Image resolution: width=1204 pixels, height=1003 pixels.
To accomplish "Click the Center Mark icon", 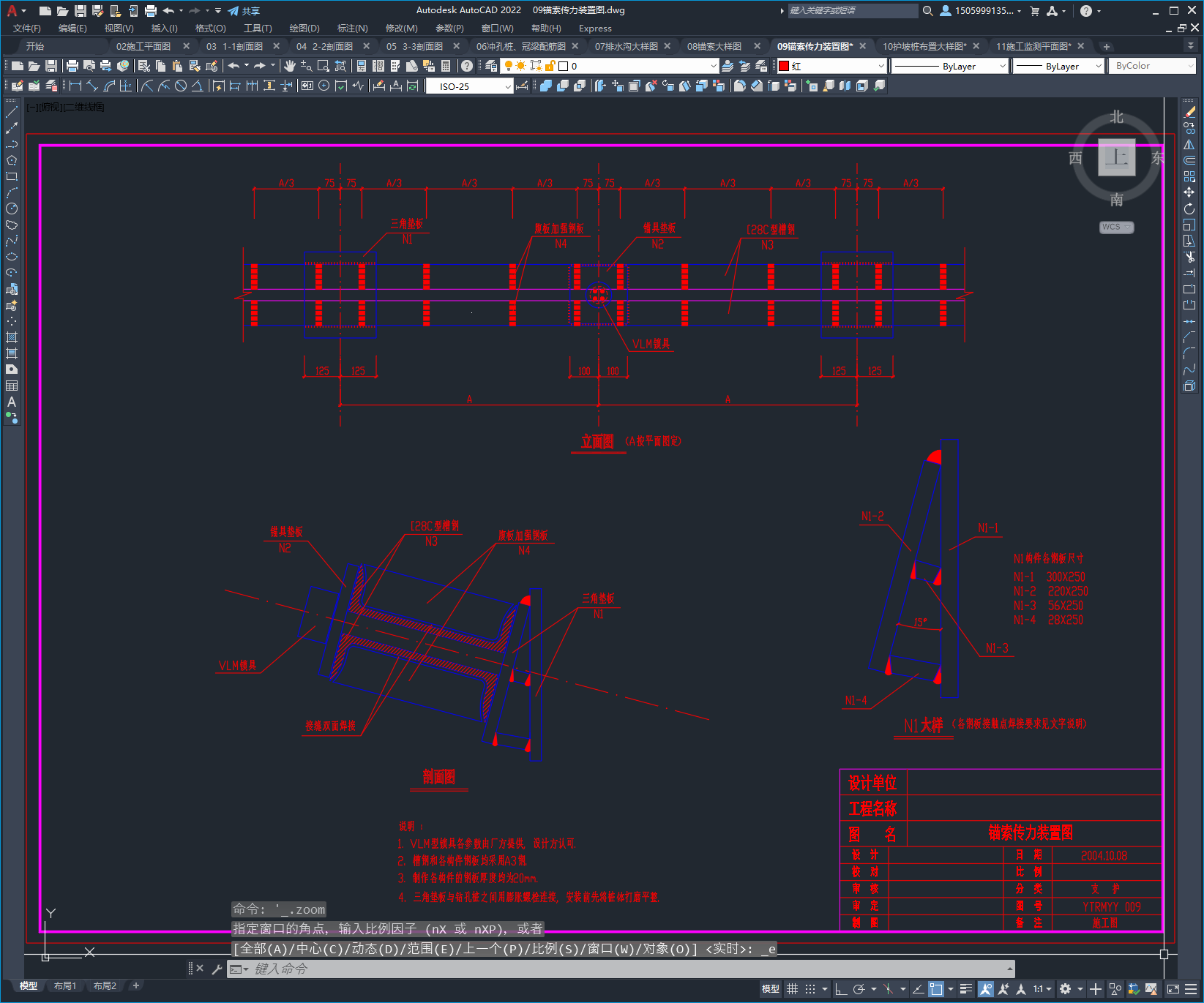I will pyautogui.click(x=324, y=86).
